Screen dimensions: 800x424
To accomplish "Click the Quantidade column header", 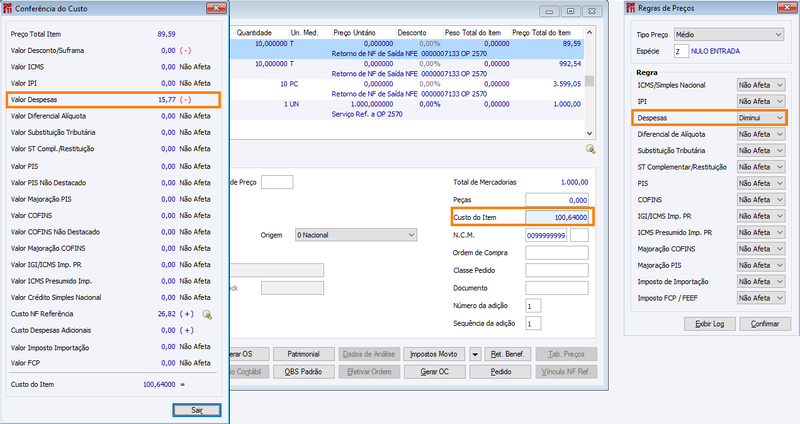I will (260, 32).
